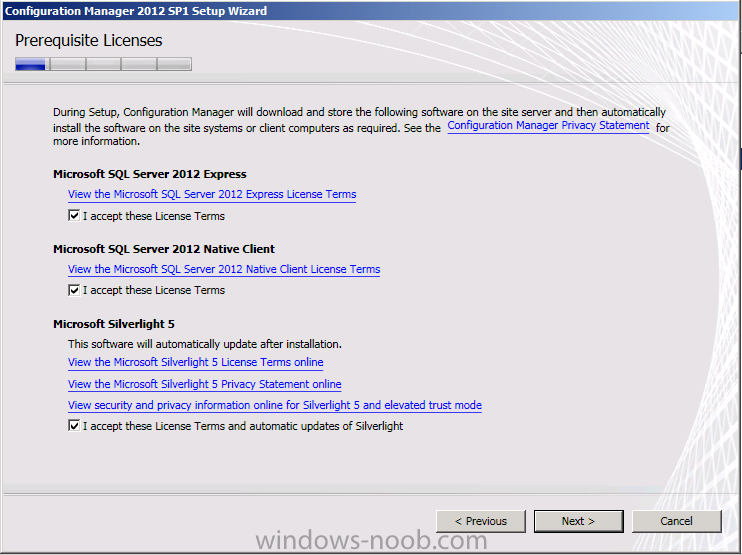
Task: Toggle acceptance of Silverlight license and automatic updates
Action: click(x=74, y=426)
